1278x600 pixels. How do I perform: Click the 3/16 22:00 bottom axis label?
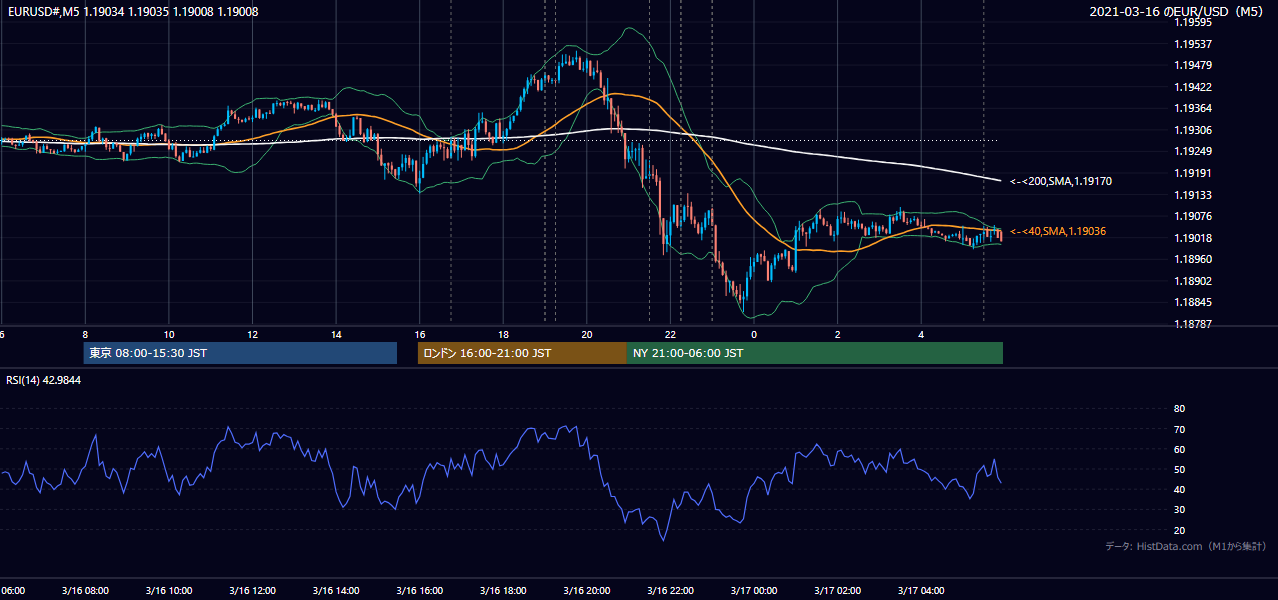pos(670,590)
